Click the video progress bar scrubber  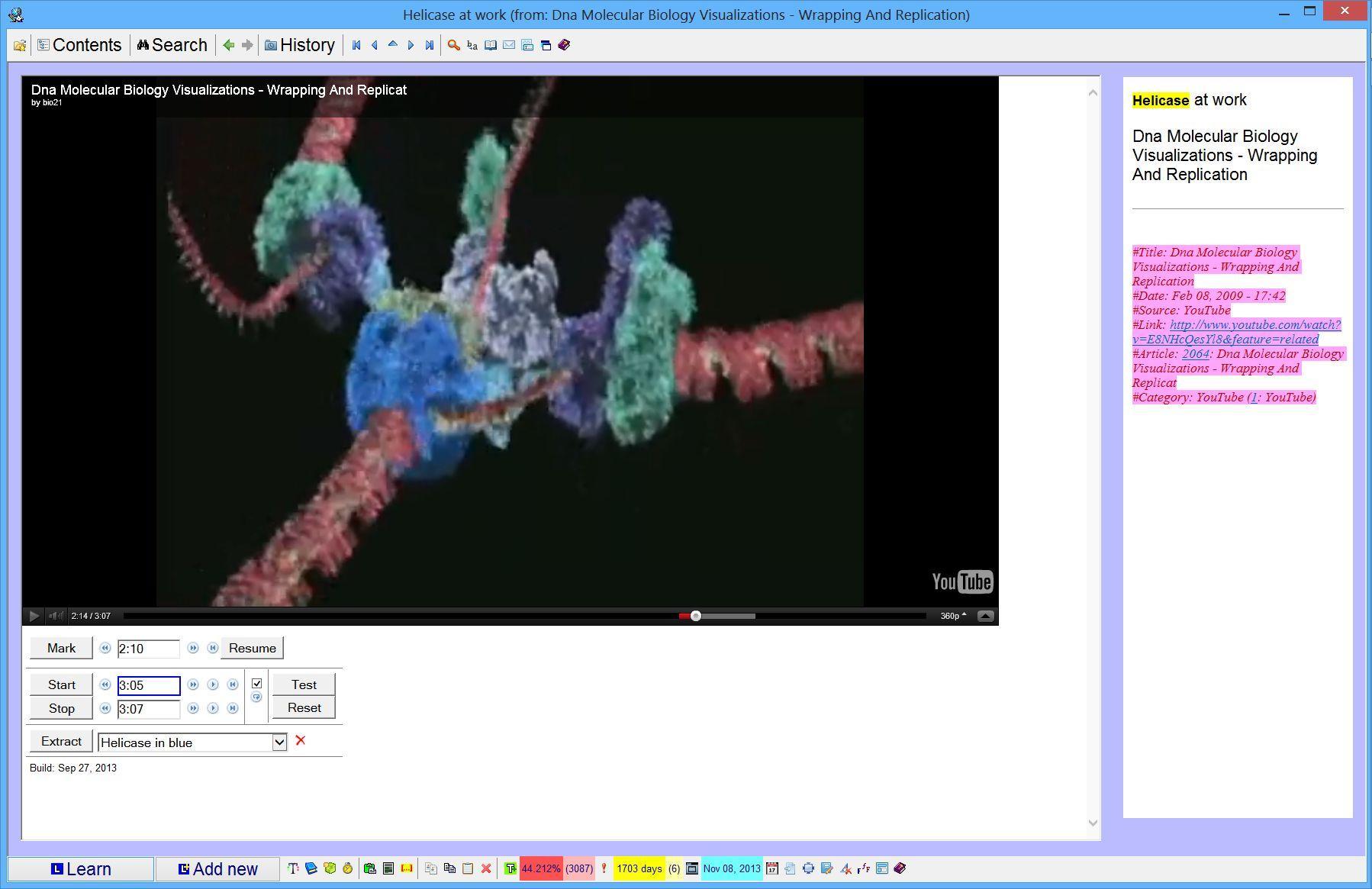coord(696,616)
